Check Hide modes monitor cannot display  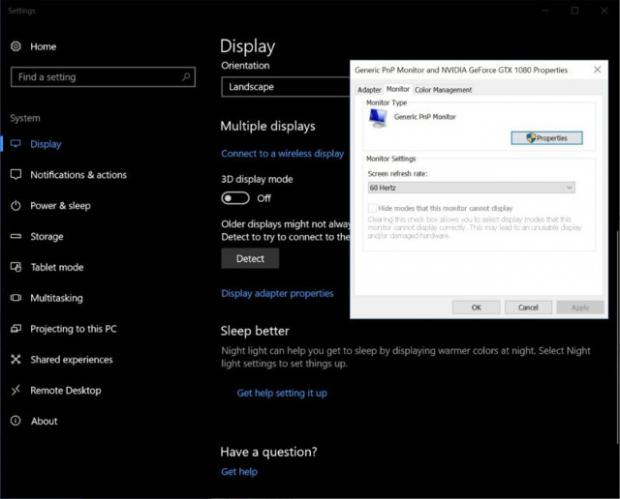click(x=373, y=208)
